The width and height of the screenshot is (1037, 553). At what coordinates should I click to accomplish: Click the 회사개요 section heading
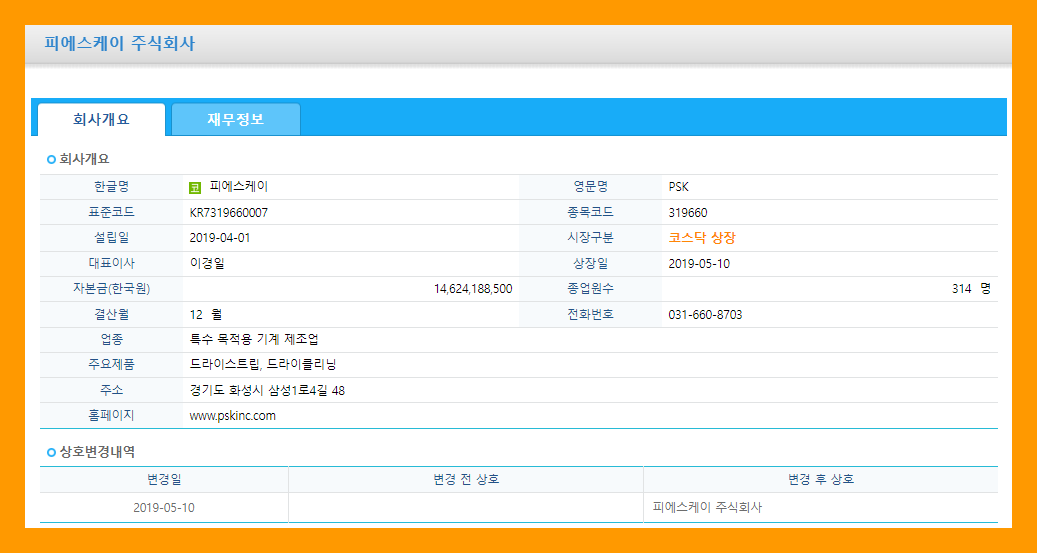point(85,159)
